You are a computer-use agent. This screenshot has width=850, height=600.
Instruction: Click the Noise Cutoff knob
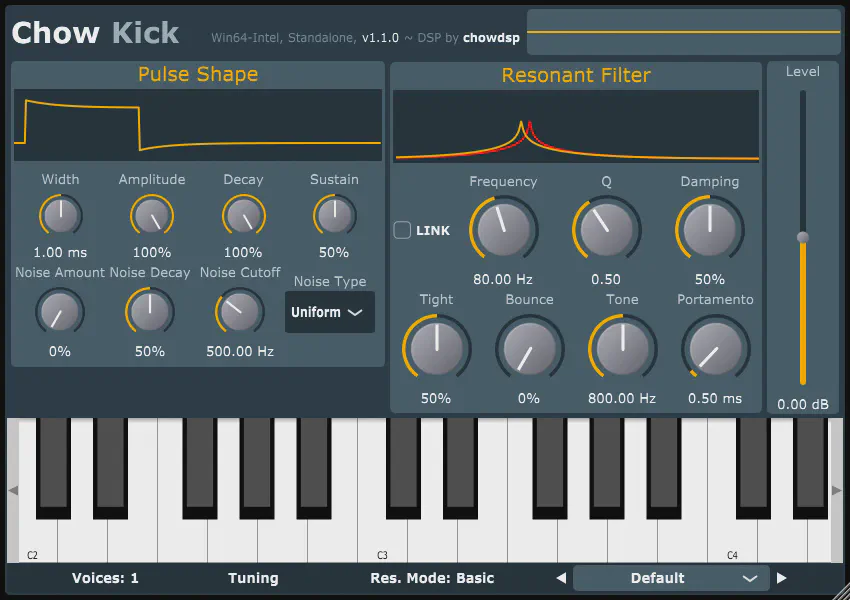coord(239,312)
